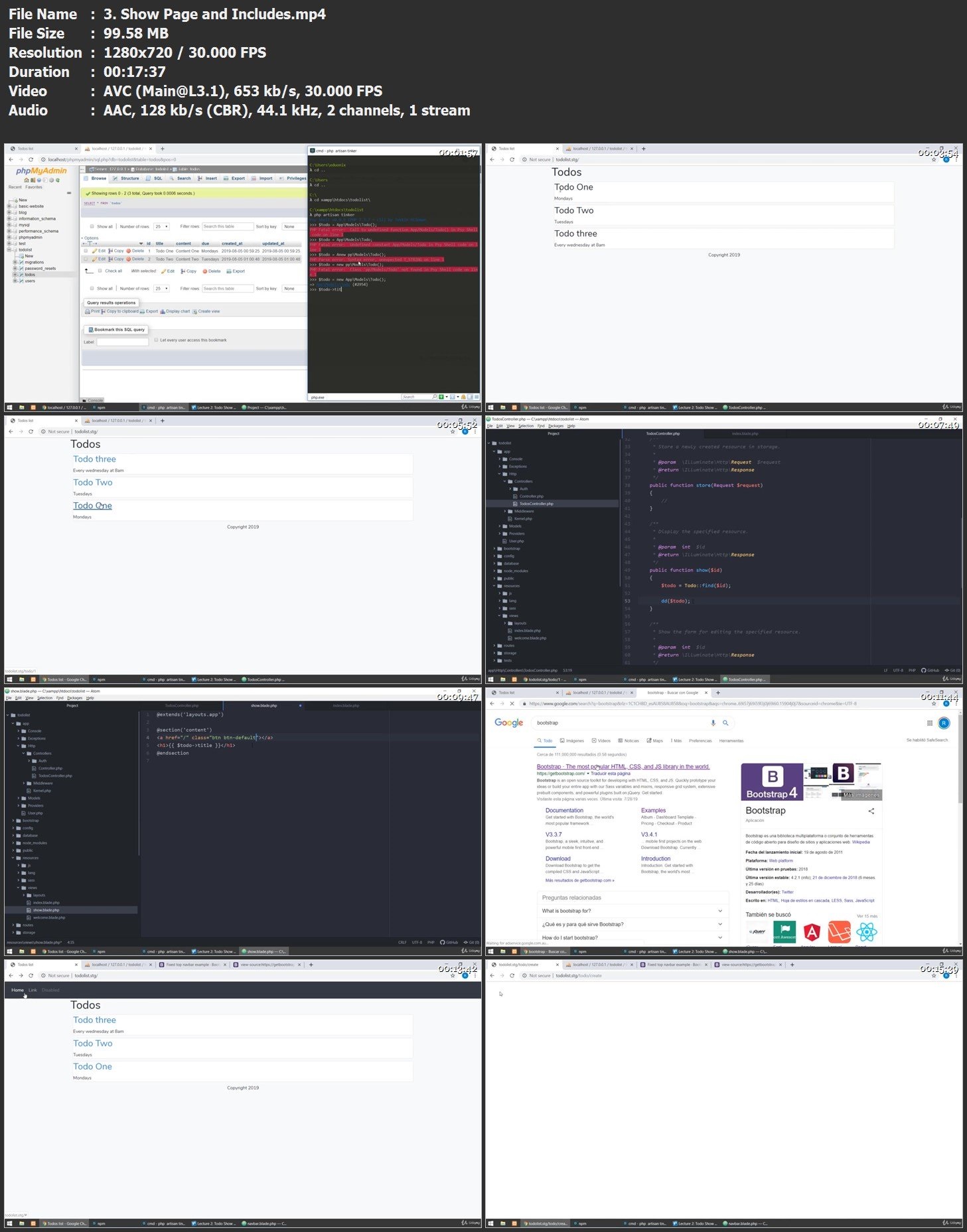
Task: Switch to TodosController.php tab in 00:09:47 Atom frame
Action: click(x=182, y=705)
